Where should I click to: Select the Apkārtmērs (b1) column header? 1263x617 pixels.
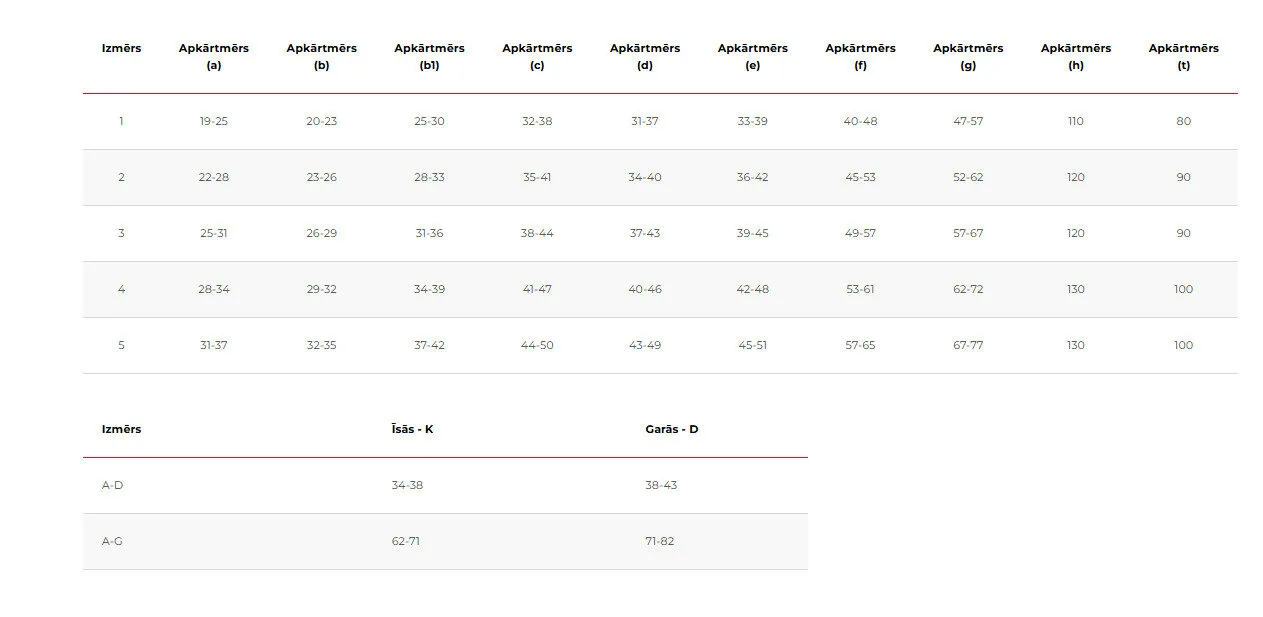[429, 56]
